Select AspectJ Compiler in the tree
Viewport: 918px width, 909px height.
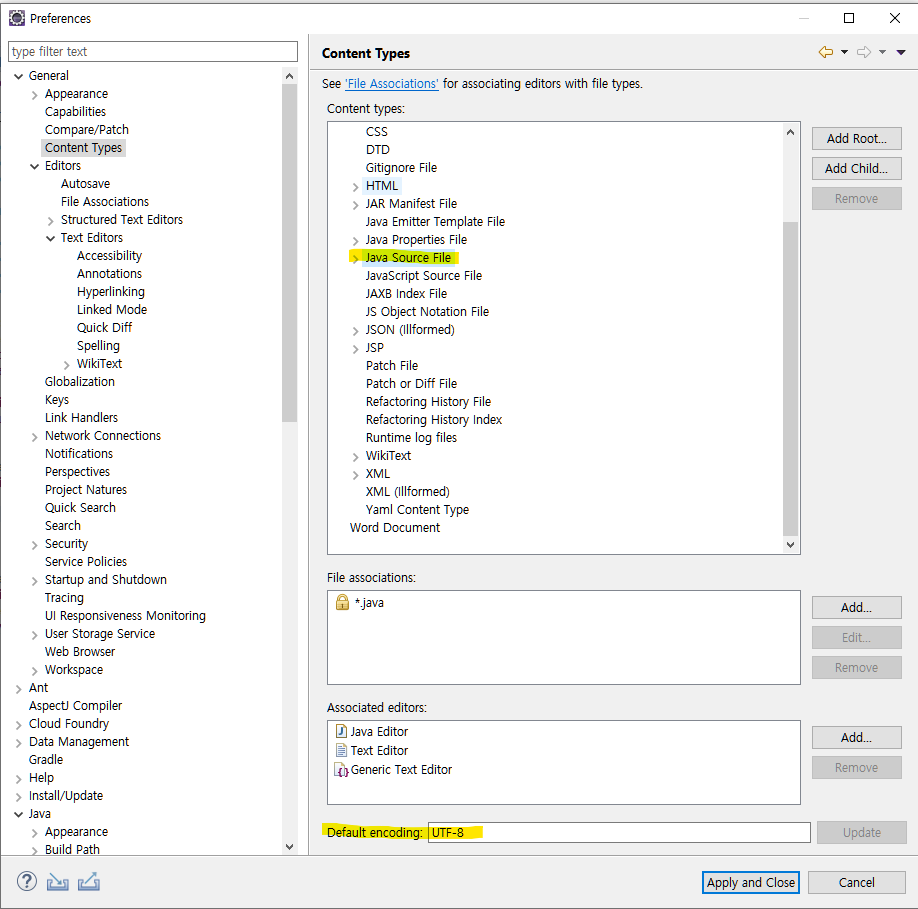[x=76, y=705]
